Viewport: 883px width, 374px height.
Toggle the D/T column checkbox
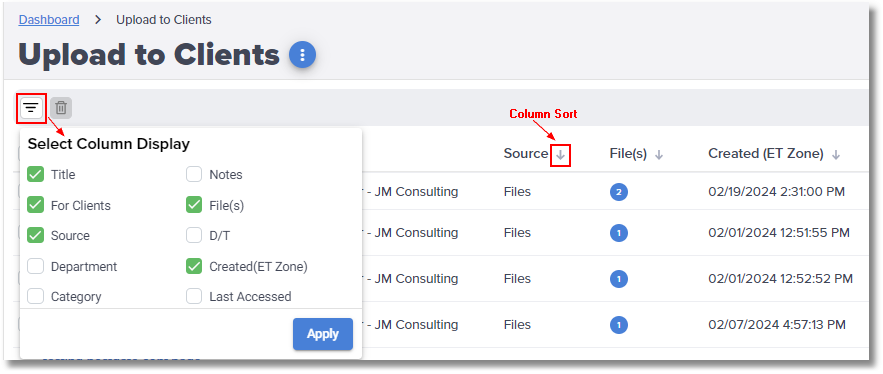(x=194, y=235)
